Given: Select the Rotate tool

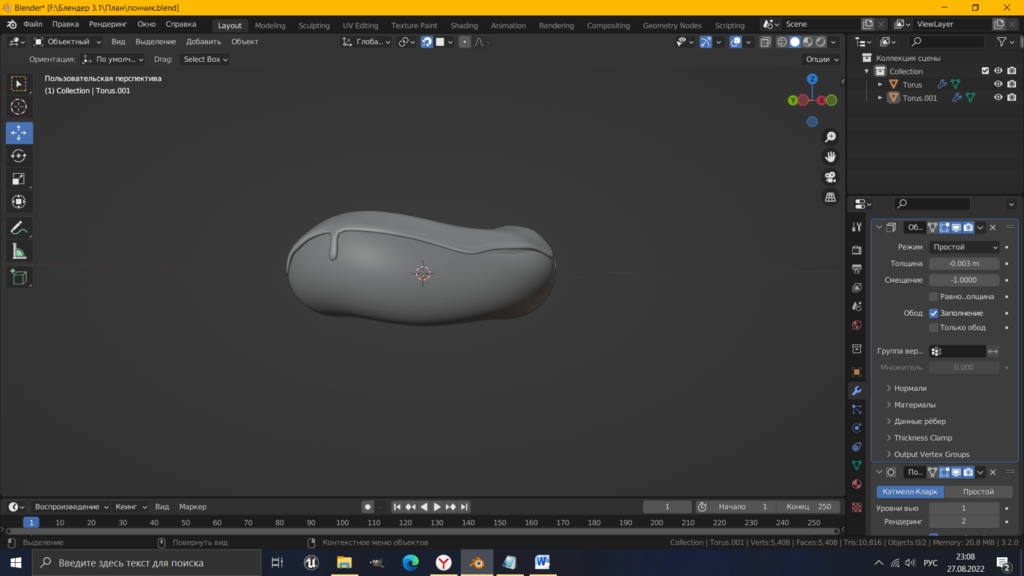Looking at the screenshot, I should (x=19, y=156).
